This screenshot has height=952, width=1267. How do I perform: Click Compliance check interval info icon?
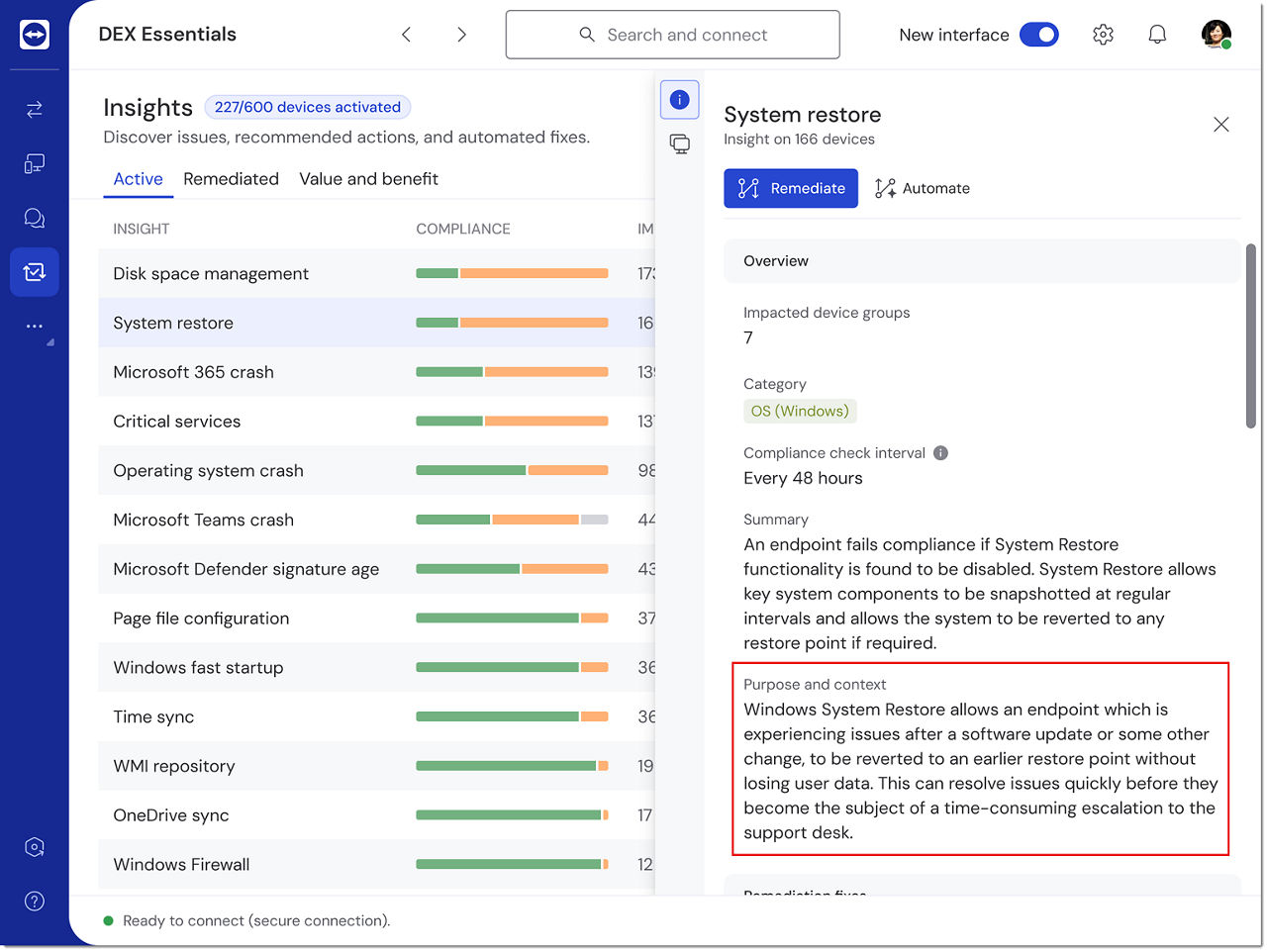coord(940,453)
